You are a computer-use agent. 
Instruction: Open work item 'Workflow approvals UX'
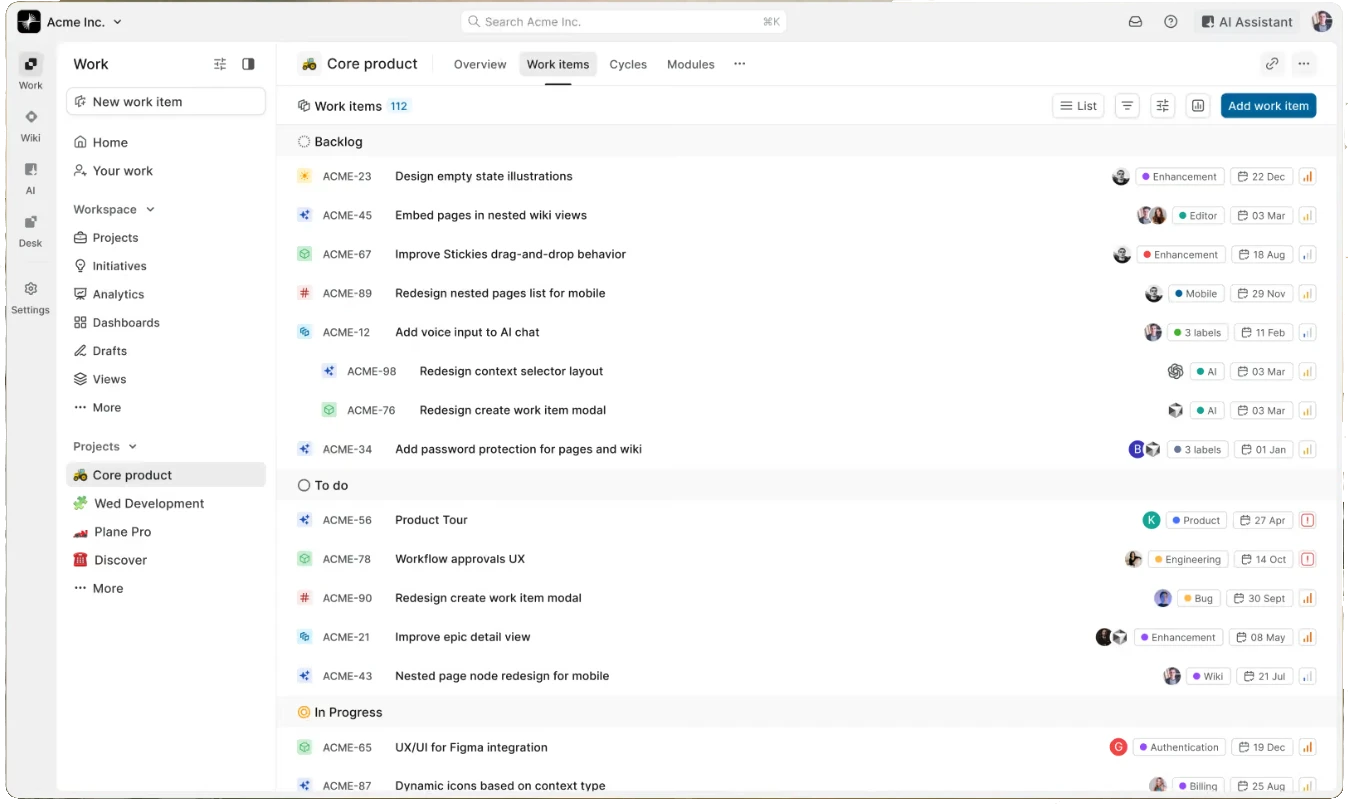click(460, 559)
